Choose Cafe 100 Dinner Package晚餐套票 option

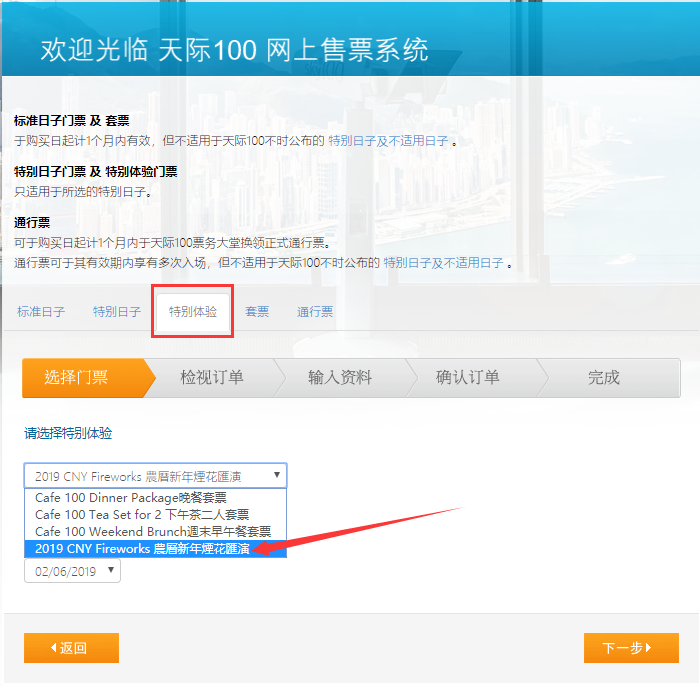click(x=155, y=498)
